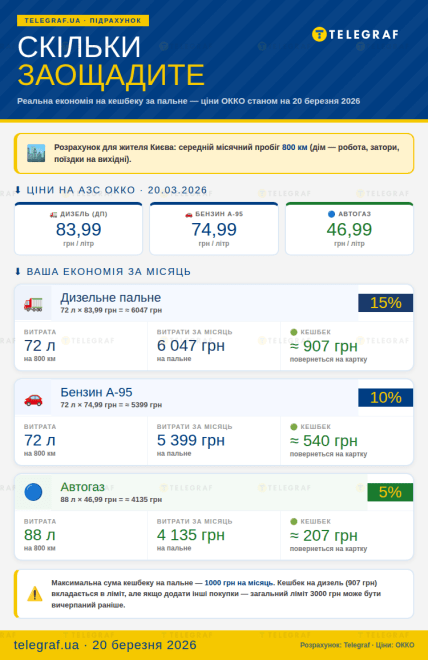This screenshot has height=660, width=428.
Task: Click the down arrow before Ваша економія за місяць
Action: tap(18, 271)
